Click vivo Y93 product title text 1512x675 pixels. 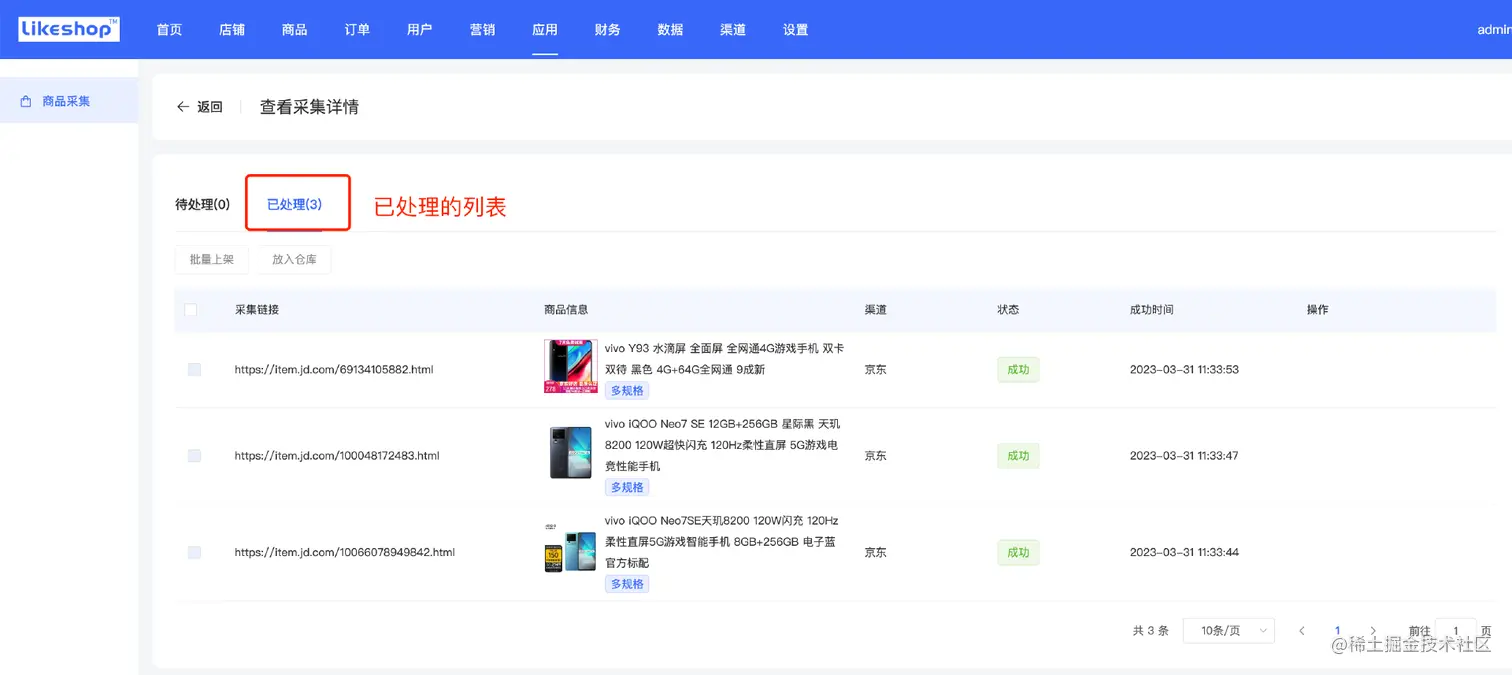[x=724, y=359]
